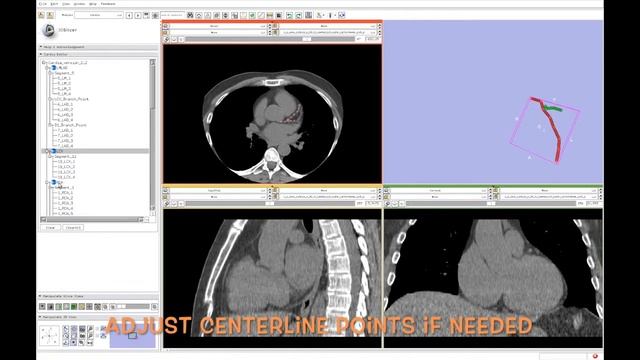Open the Help menu
This screenshot has height=360, width=640.
click(93, 4)
